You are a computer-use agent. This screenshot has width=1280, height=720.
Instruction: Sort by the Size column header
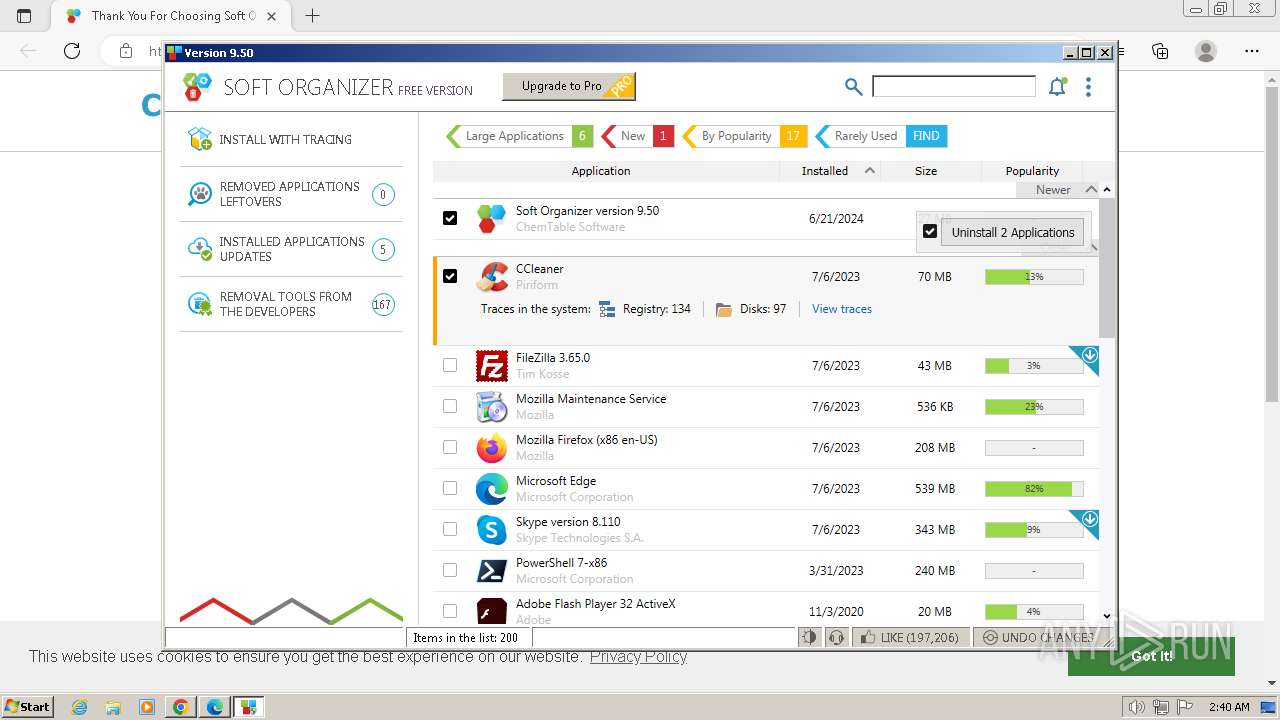pos(926,171)
